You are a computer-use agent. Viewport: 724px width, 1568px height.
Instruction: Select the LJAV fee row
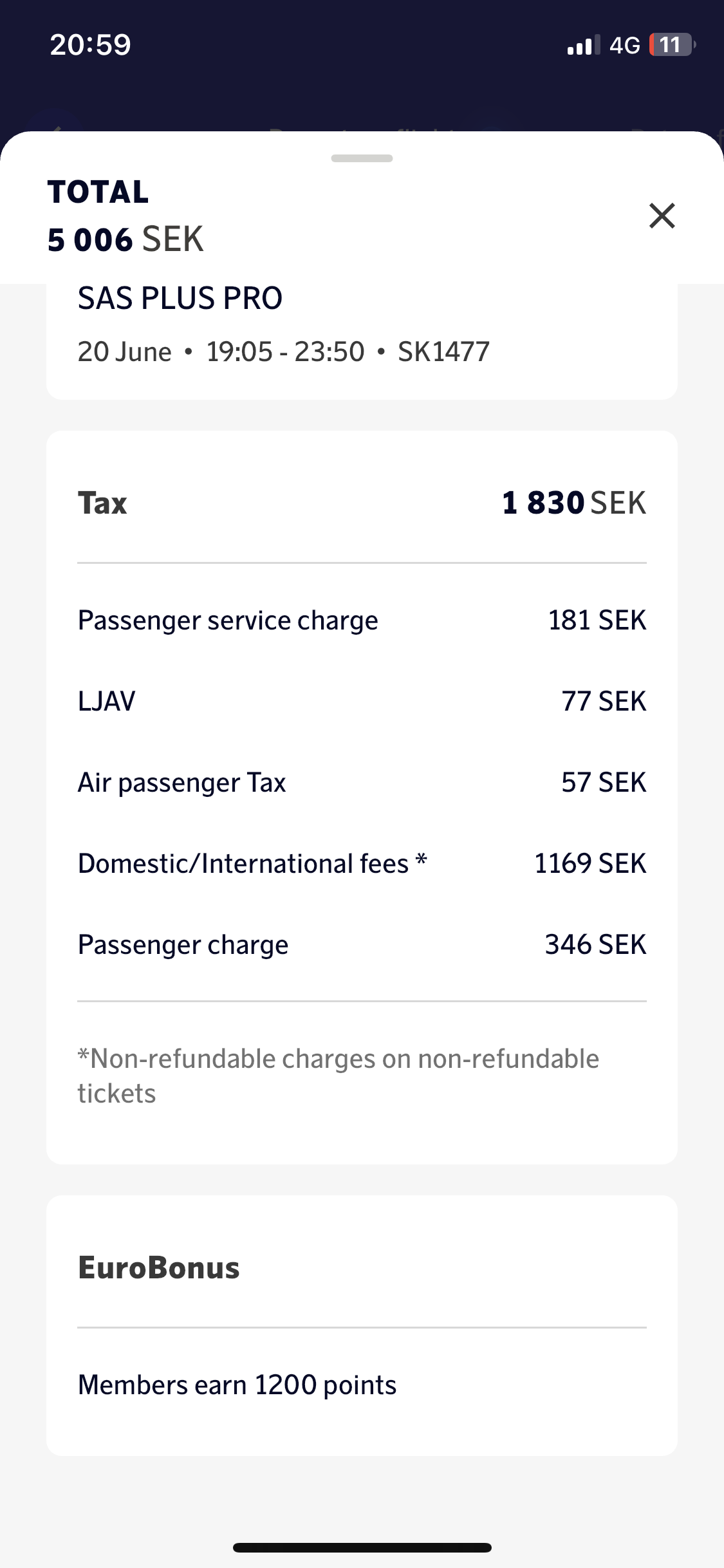pyautogui.click(x=362, y=701)
